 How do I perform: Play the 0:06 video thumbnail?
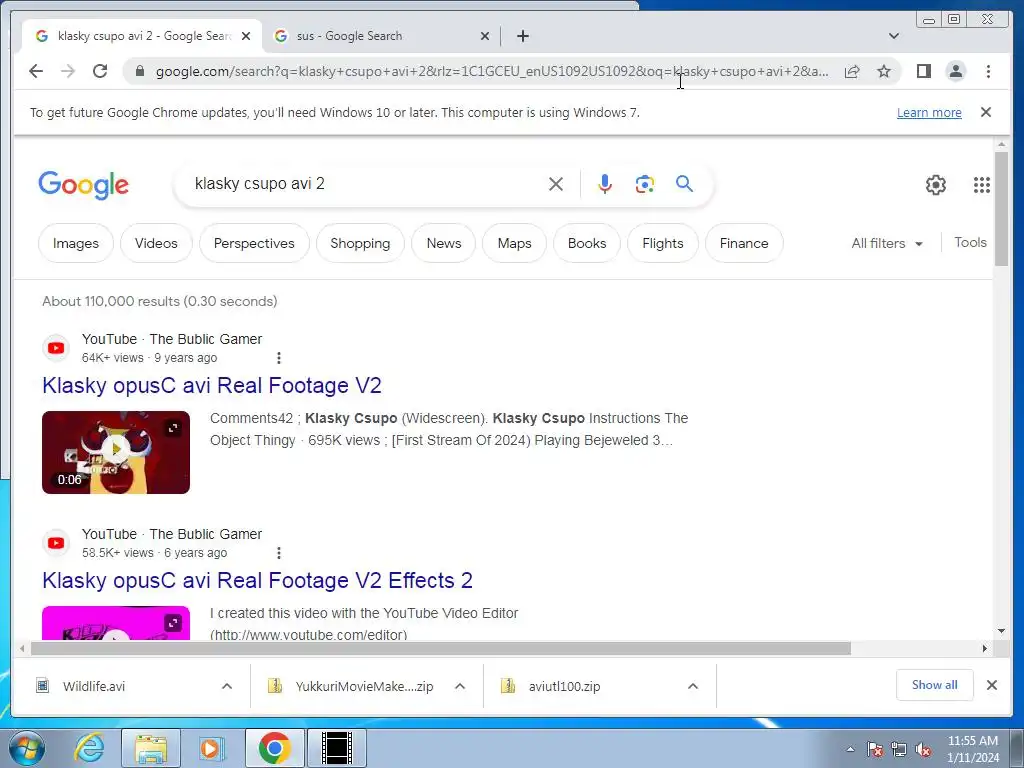click(116, 452)
